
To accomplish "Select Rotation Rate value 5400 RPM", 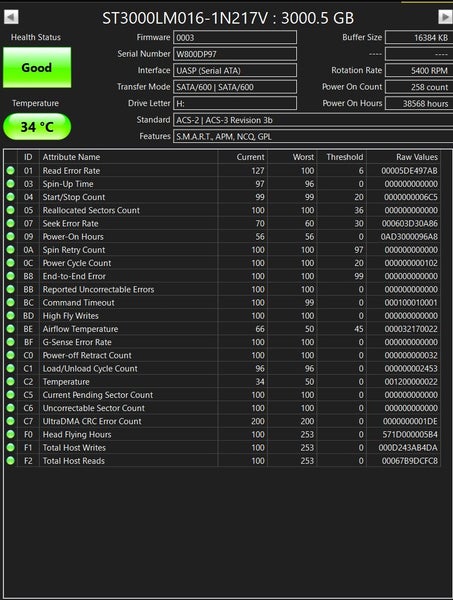I will pos(419,70).
